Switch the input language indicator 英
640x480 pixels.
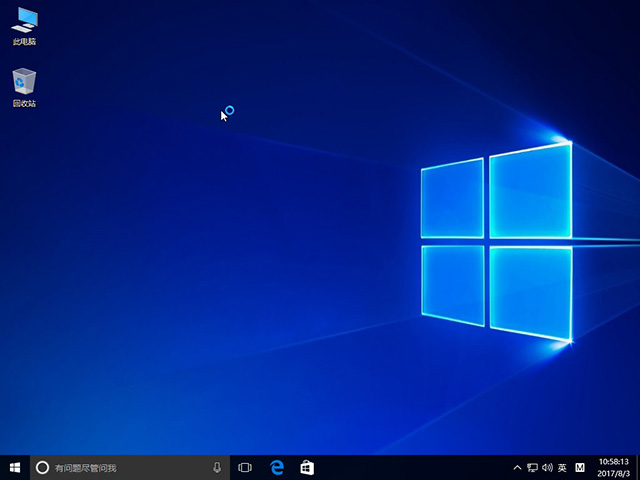pos(562,467)
